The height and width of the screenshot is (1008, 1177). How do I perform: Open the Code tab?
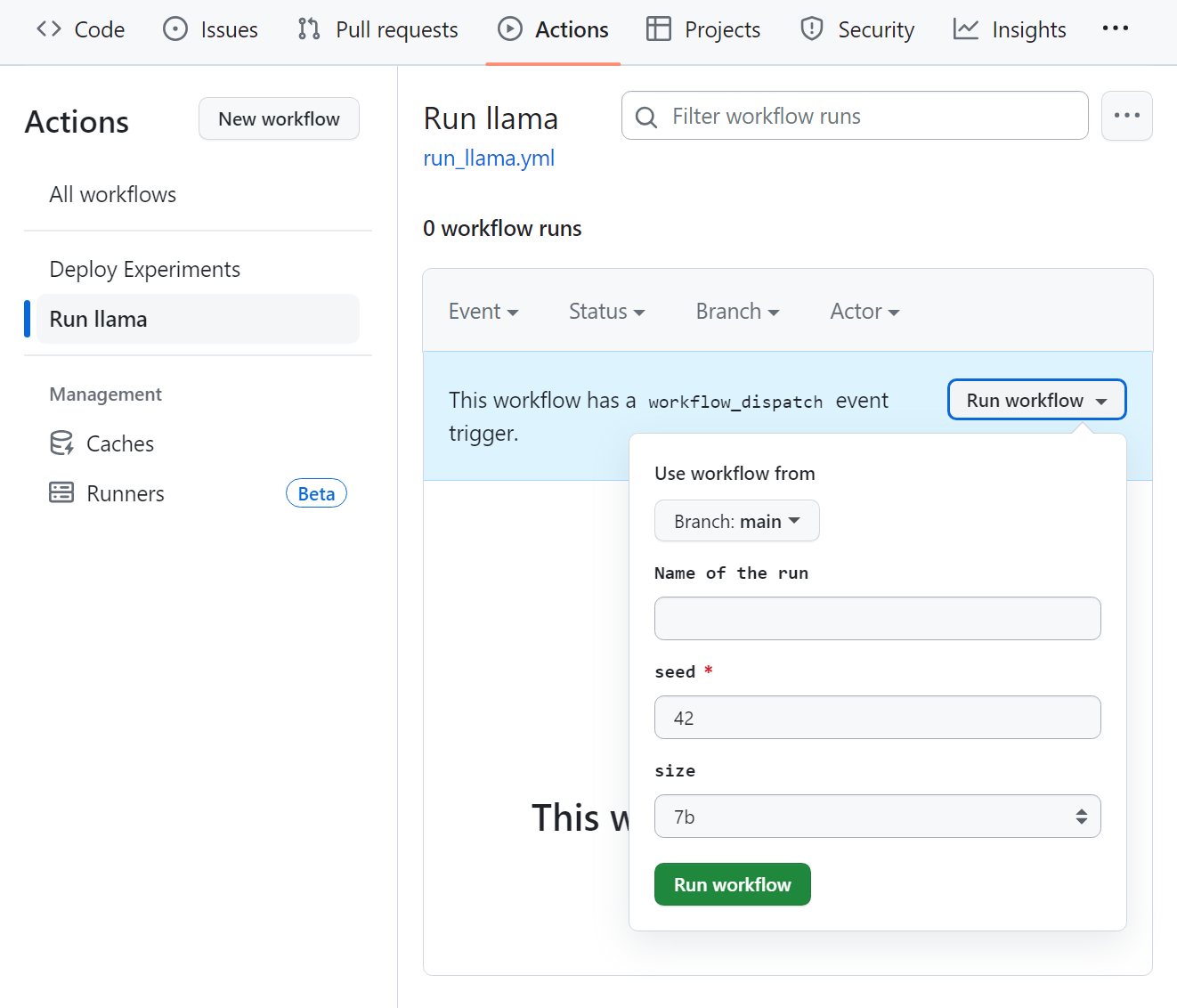tap(81, 29)
